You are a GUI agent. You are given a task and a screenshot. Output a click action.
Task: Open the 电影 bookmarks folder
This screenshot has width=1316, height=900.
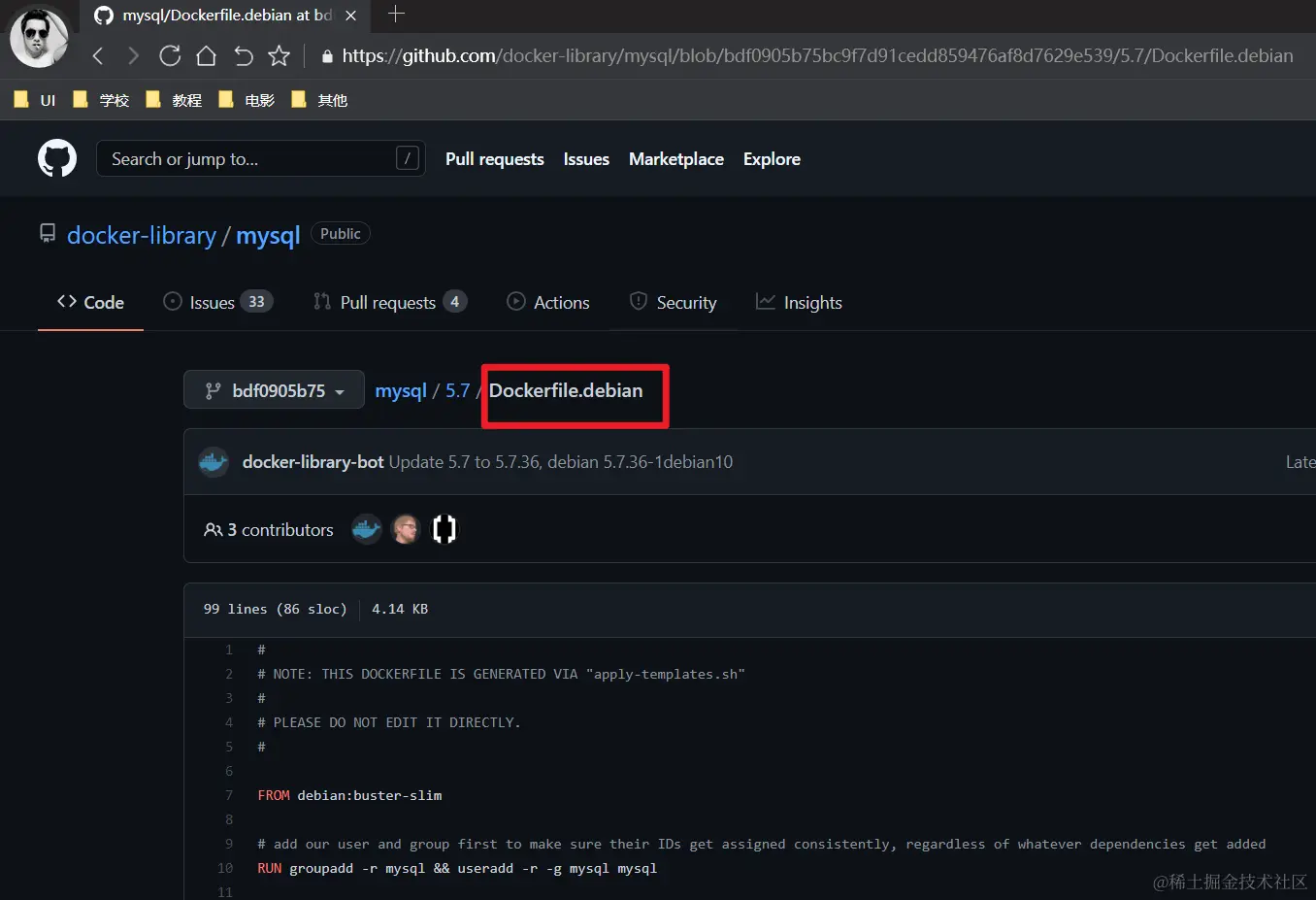click(247, 100)
